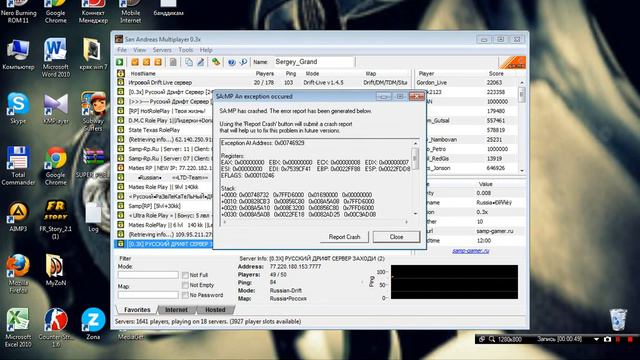The image size is (640, 360).
Task: Open the Mozilla Firefox desktop icon
Action: pyautogui.click(x=18, y=273)
